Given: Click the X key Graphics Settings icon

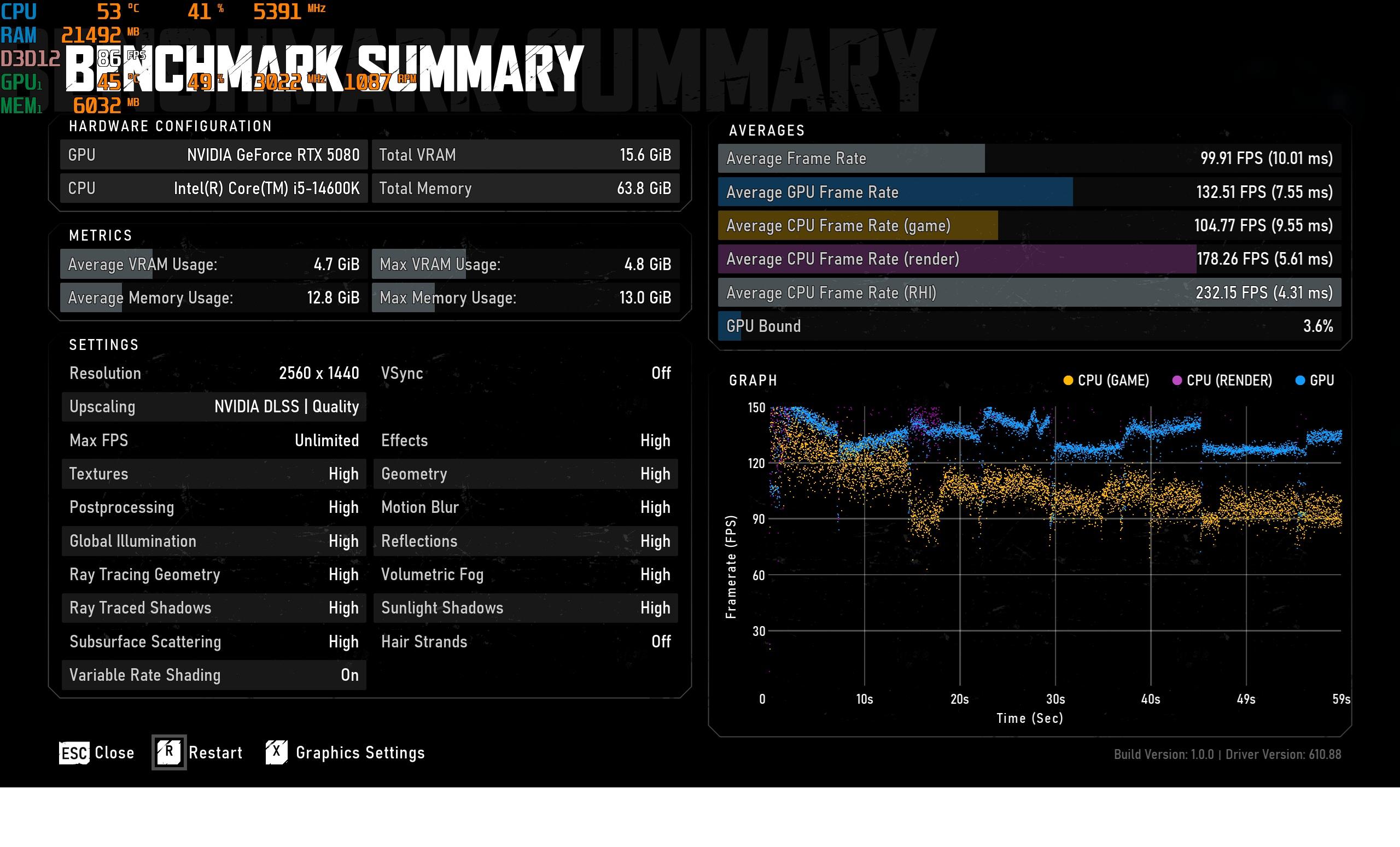Looking at the screenshot, I should [x=276, y=752].
